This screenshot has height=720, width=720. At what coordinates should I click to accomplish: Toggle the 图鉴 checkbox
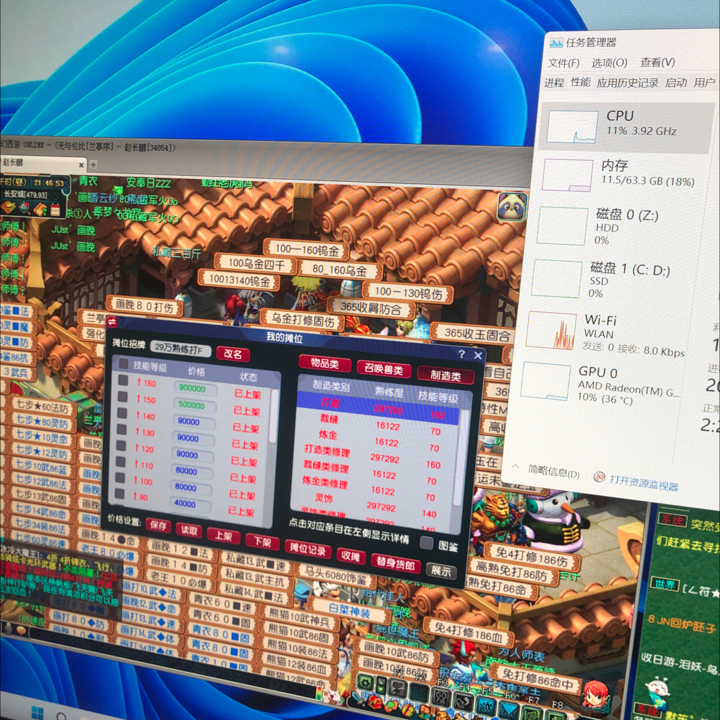click(x=427, y=542)
